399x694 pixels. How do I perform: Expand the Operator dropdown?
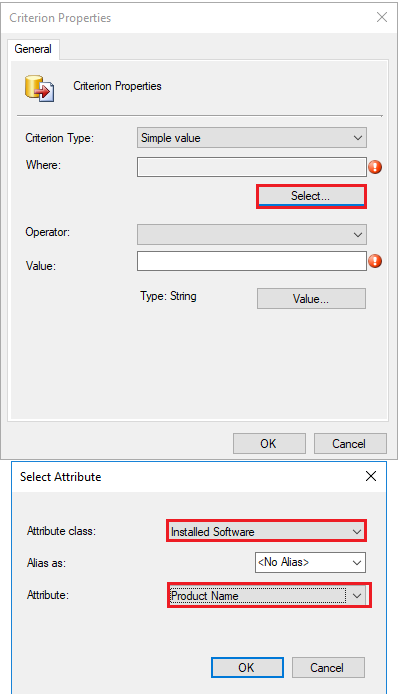pyautogui.click(x=252, y=234)
